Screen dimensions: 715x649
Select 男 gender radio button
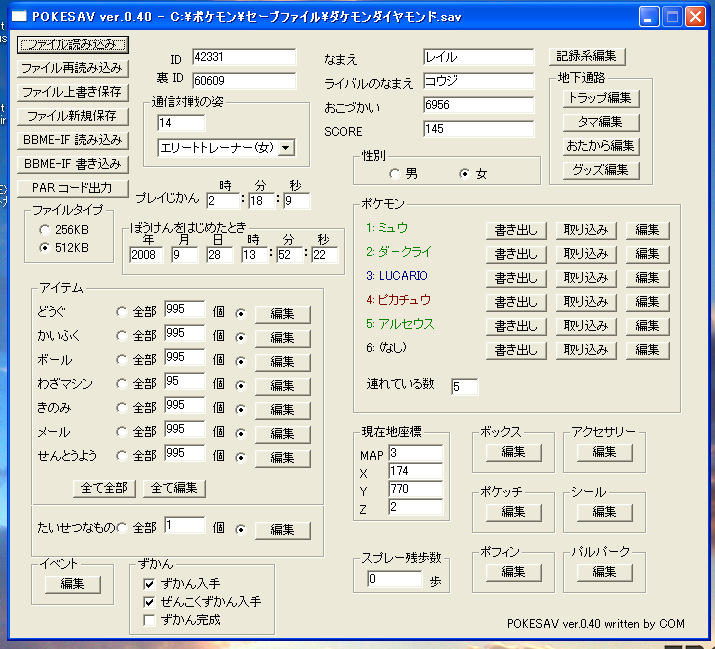coord(394,174)
